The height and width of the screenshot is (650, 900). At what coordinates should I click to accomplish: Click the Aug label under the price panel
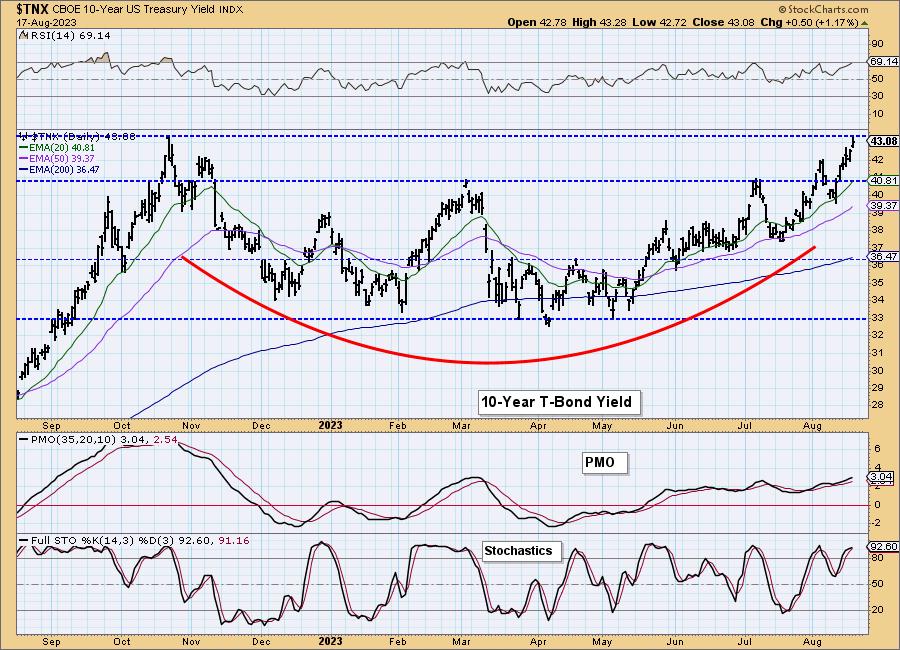[x=812, y=425]
